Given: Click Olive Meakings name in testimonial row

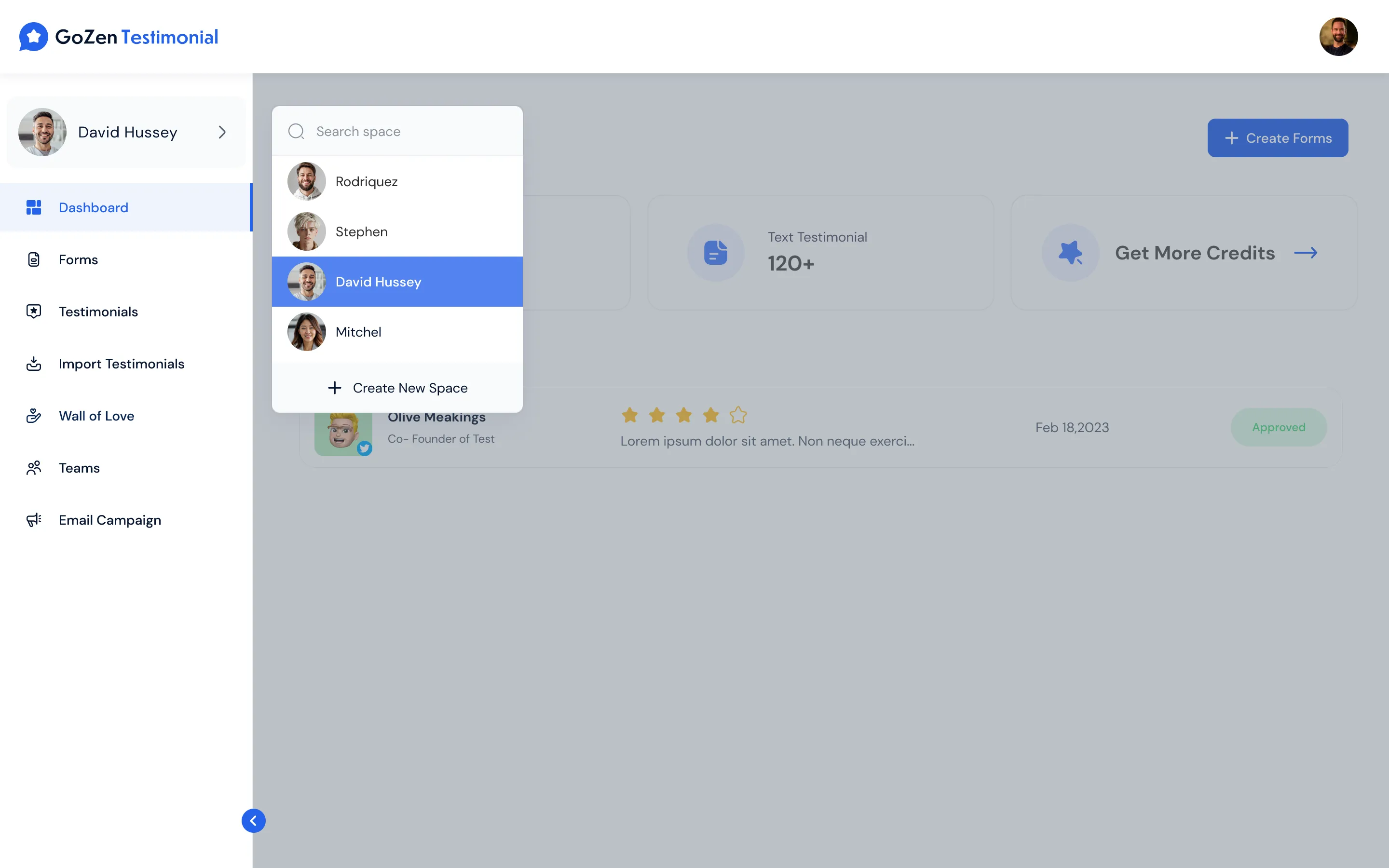Looking at the screenshot, I should 436,417.
